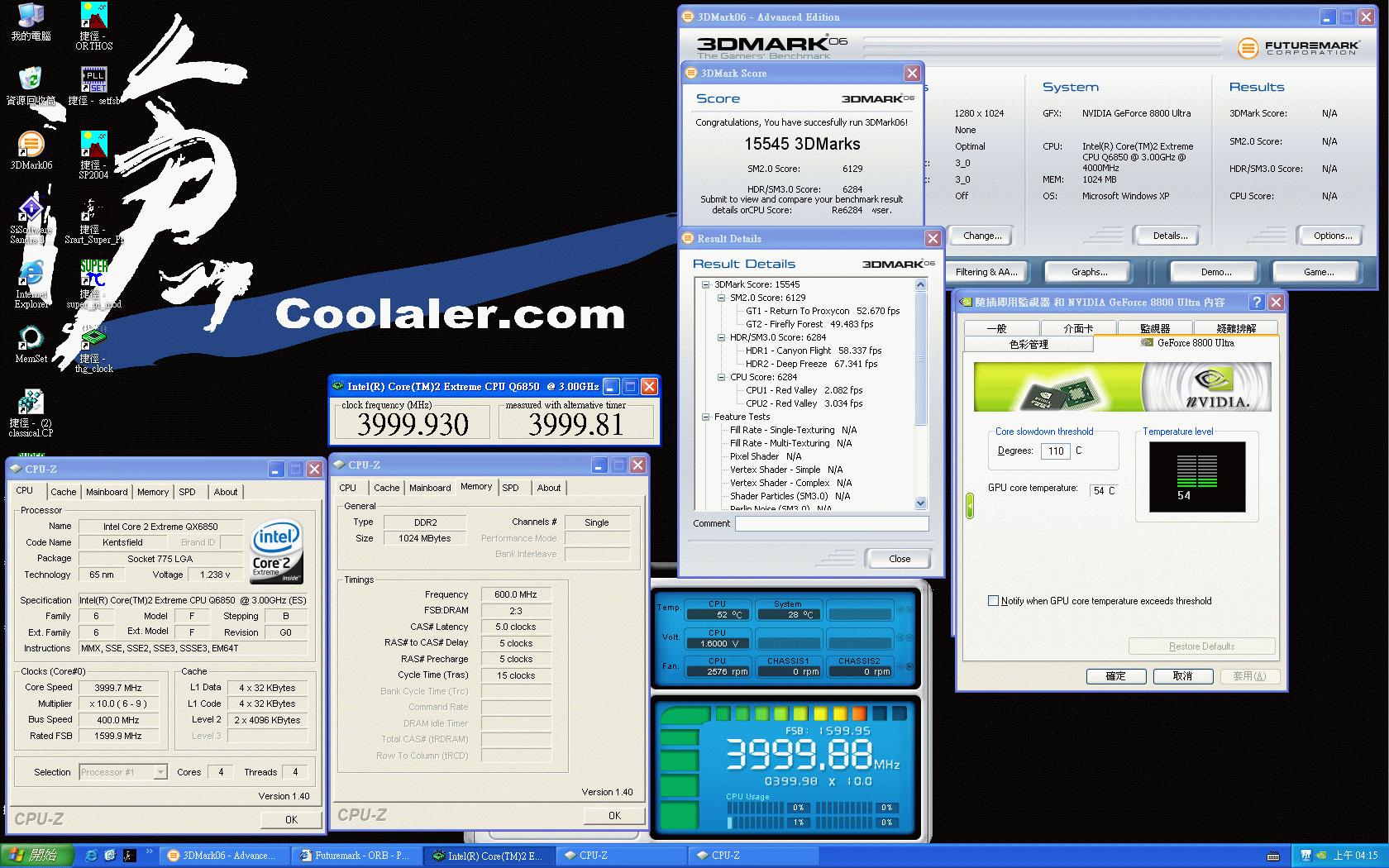Click the Graphs... button in 3DMark06
The image size is (1389, 868).
1089,272
